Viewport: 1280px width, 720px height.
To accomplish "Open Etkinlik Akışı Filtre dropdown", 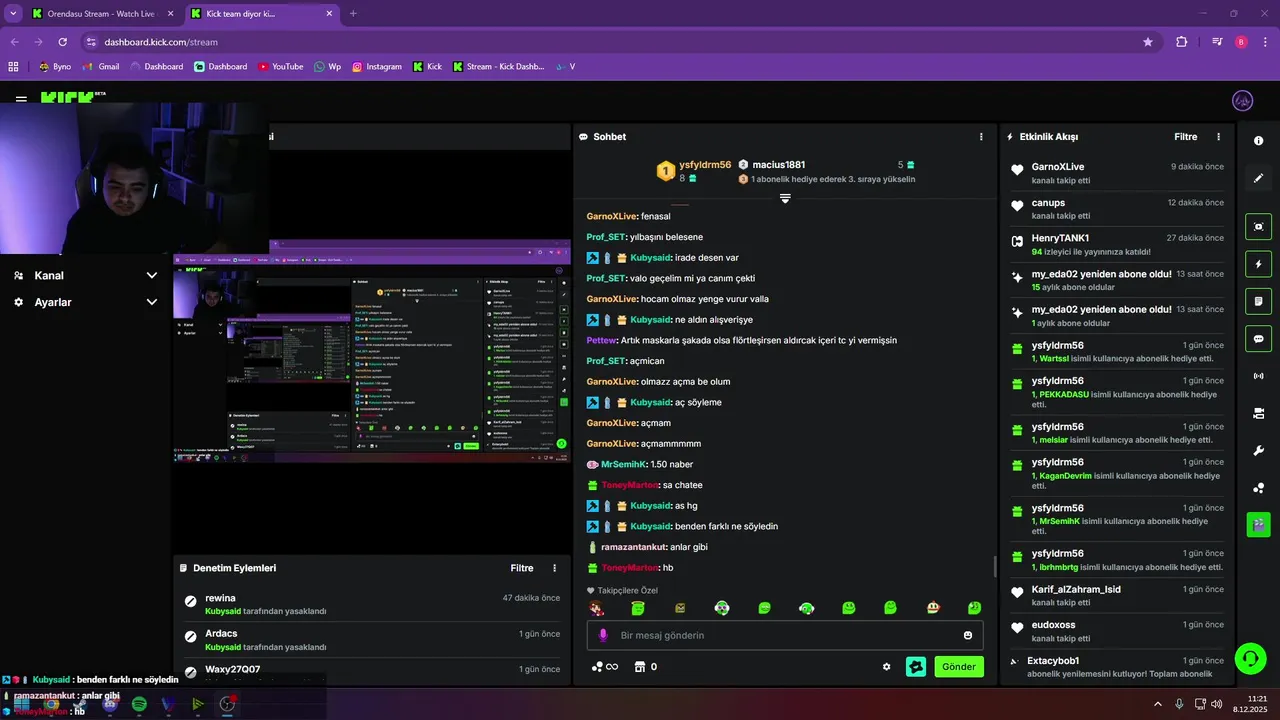I will point(1186,137).
